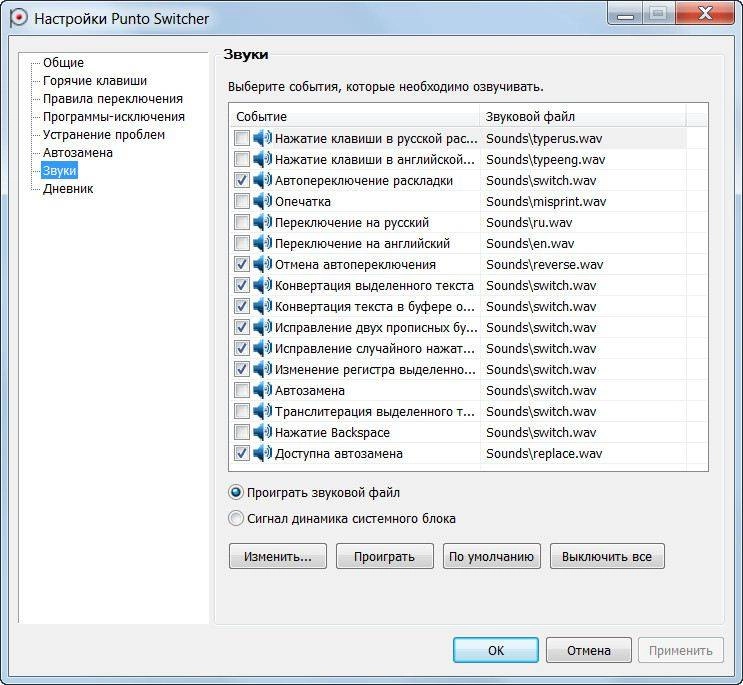Click speaker icon for Конвертация текста в буфере

[x=263, y=306]
